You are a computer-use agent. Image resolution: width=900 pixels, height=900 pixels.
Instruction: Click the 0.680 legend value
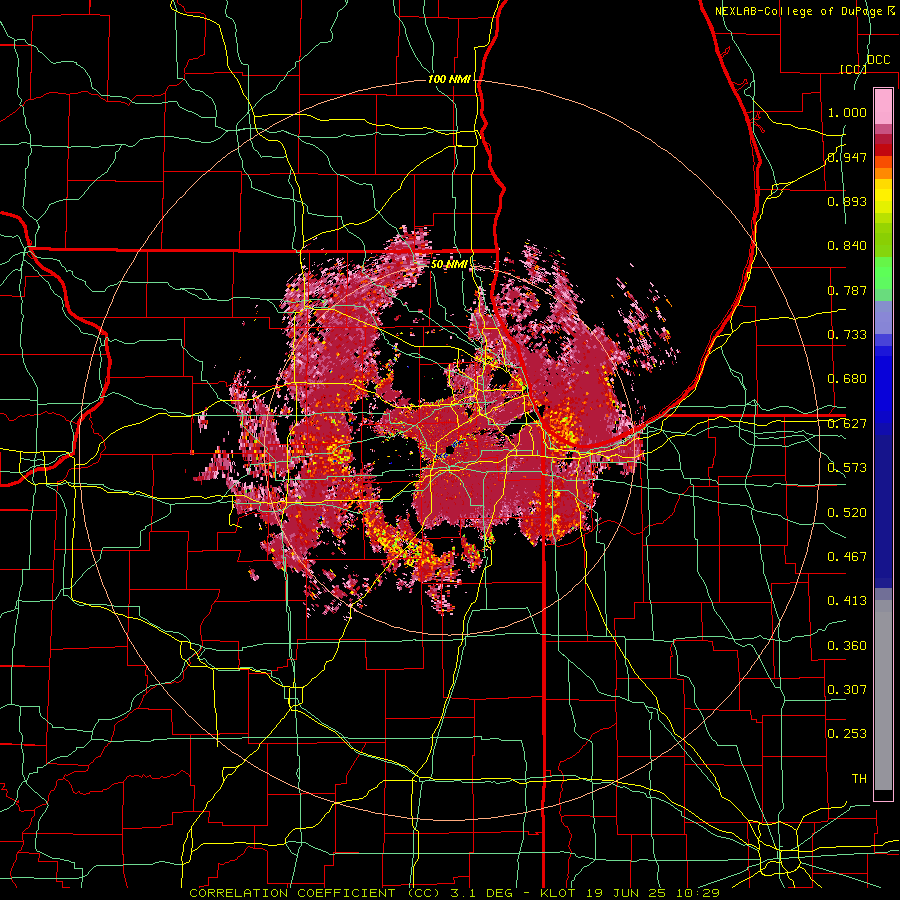point(847,379)
